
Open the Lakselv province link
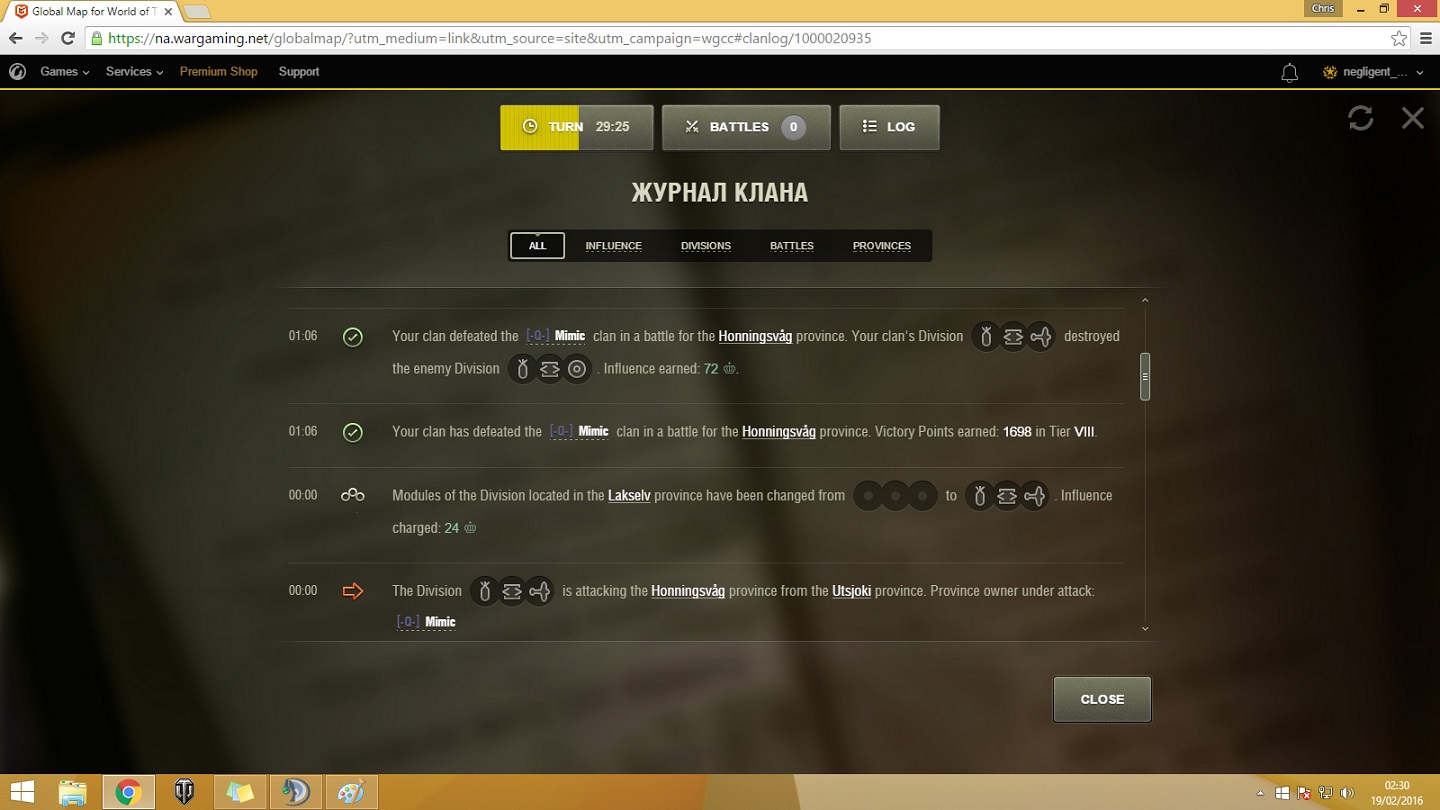(x=629, y=495)
